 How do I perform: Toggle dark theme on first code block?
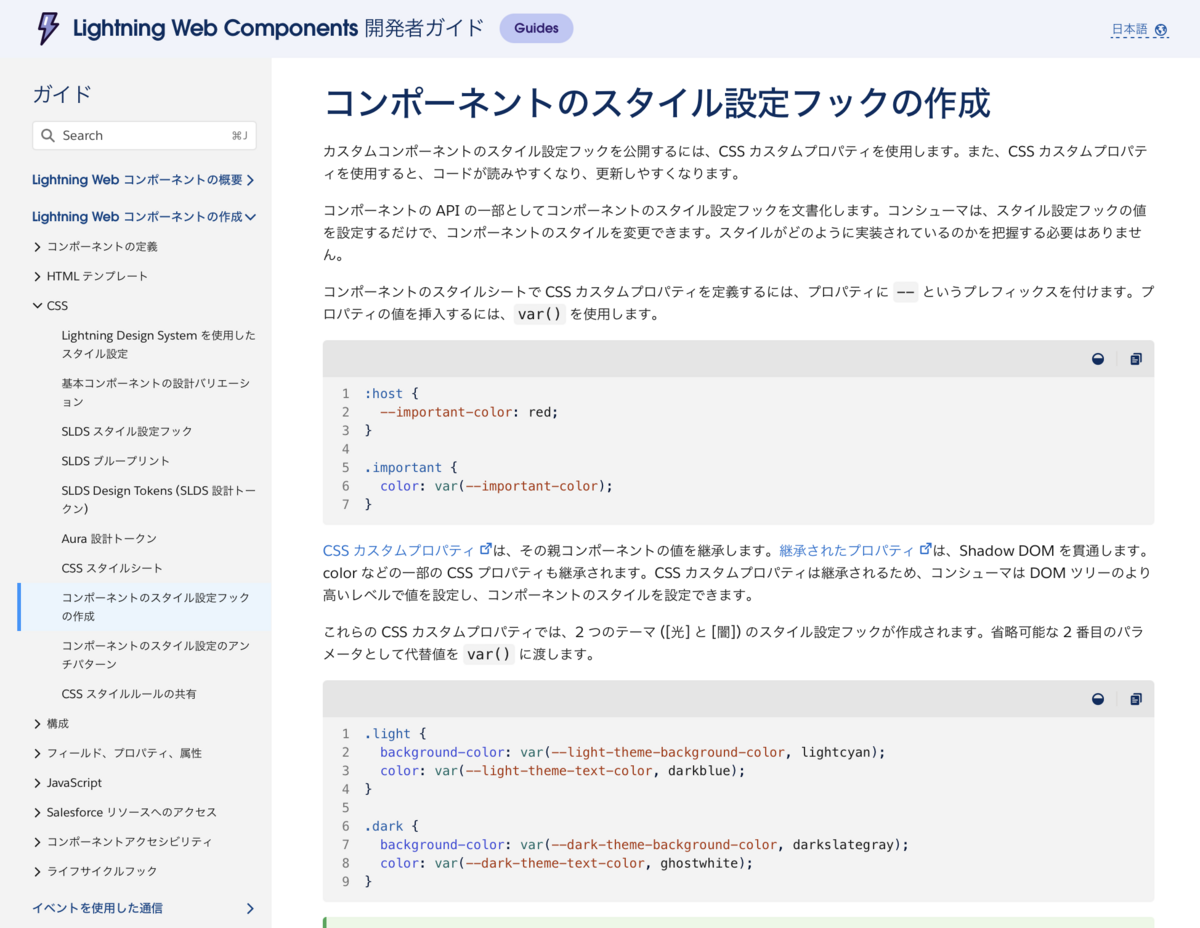1098,359
